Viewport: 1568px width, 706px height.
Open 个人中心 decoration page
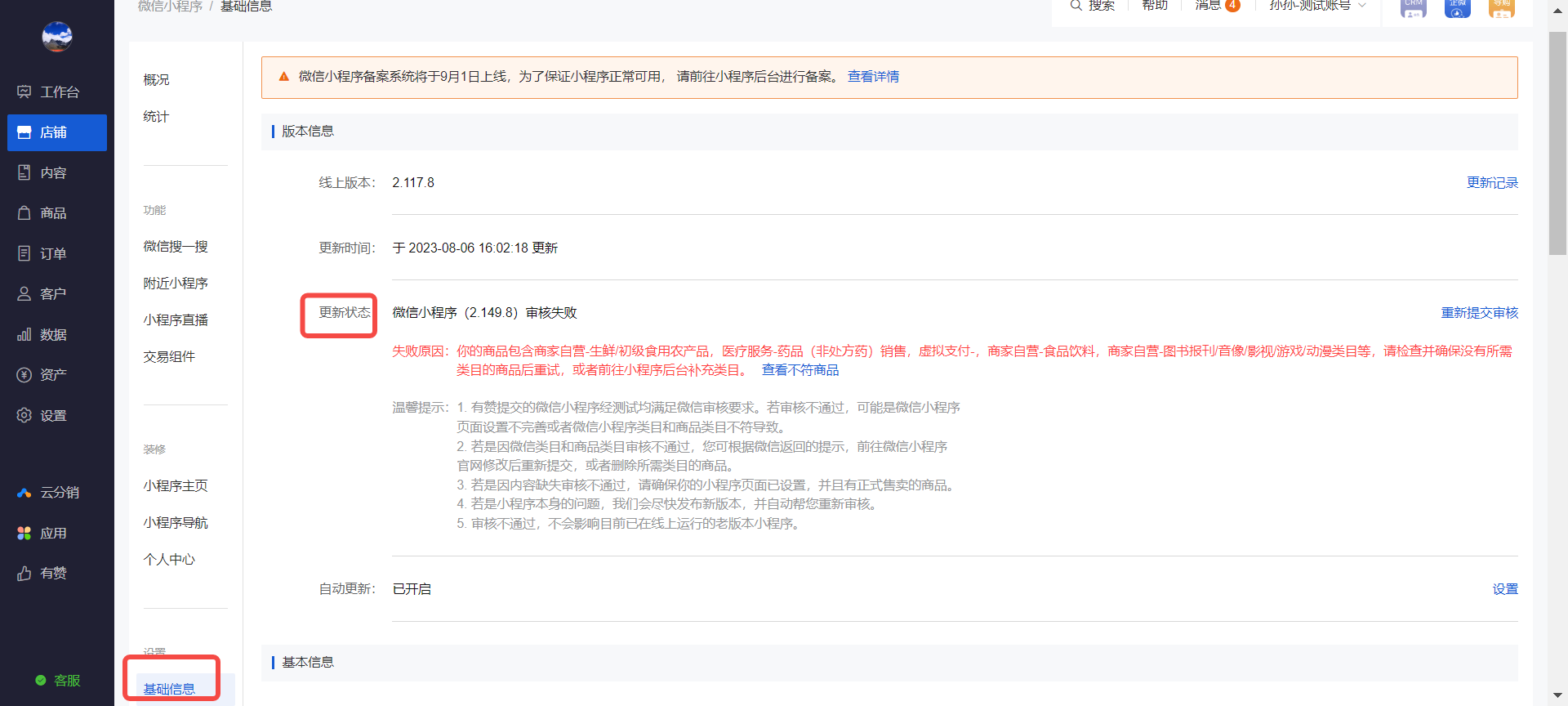coord(169,559)
